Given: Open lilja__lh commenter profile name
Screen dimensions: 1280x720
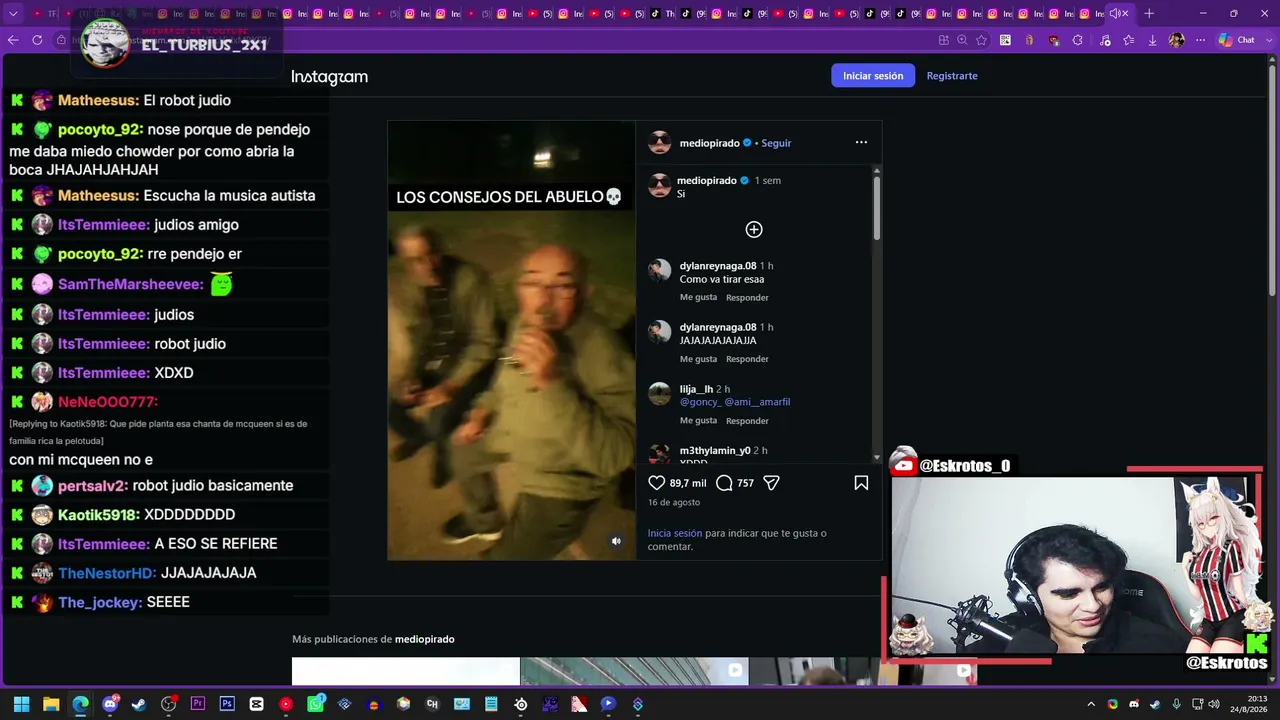Looking at the screenshot, I should pos(696,389).
